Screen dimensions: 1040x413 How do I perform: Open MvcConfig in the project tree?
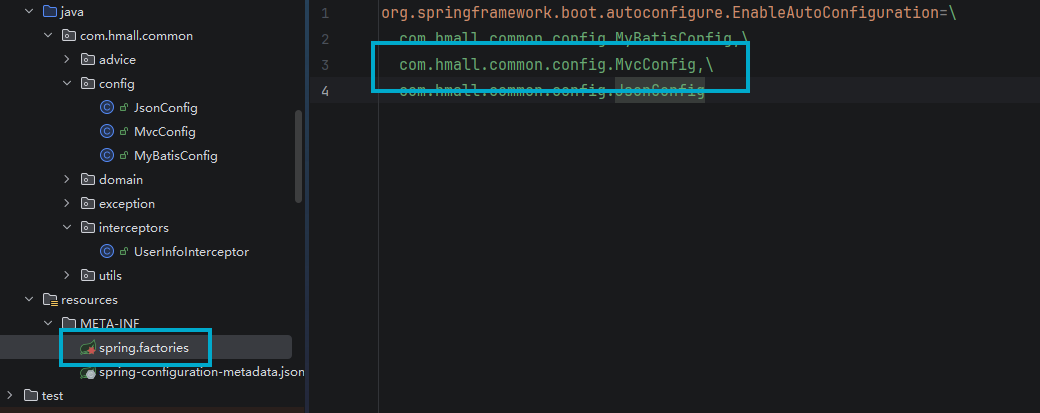[x=164, y=132]
